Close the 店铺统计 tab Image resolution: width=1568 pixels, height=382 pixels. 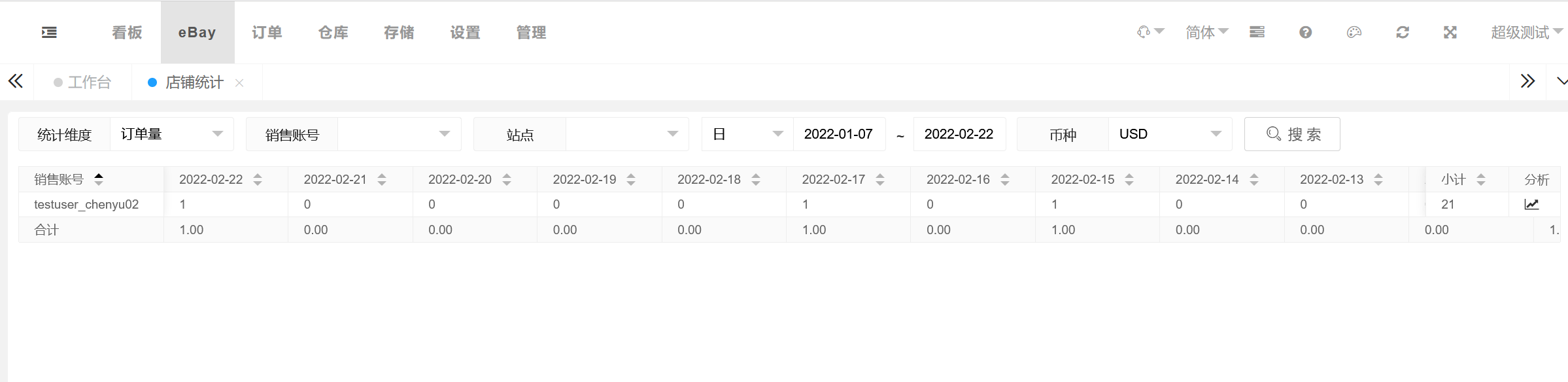[x=239, y=82]
